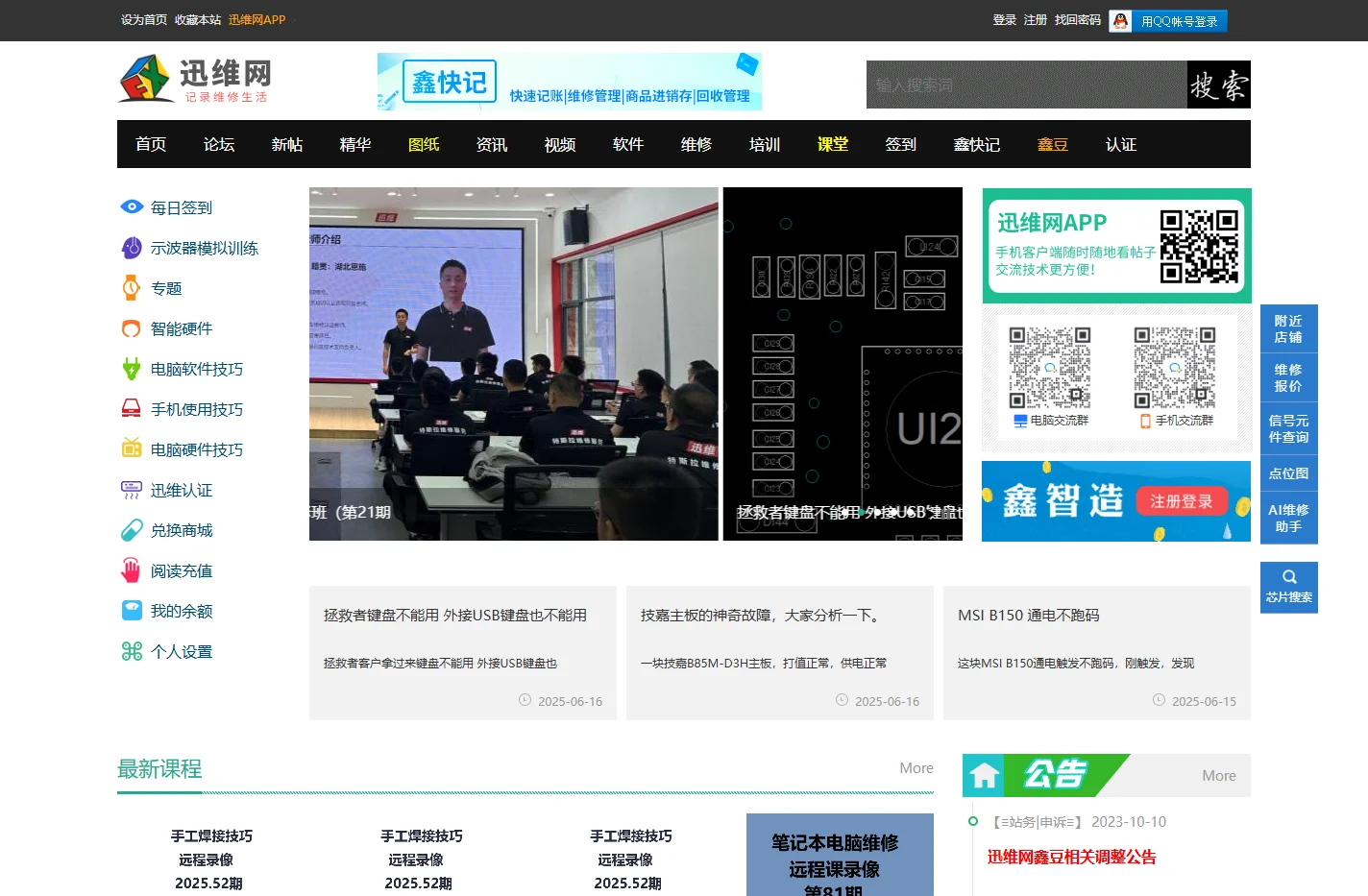This screenshot has width=1368, height=896.
Task: Open the 认证 navigation item
Action: 1121,144
